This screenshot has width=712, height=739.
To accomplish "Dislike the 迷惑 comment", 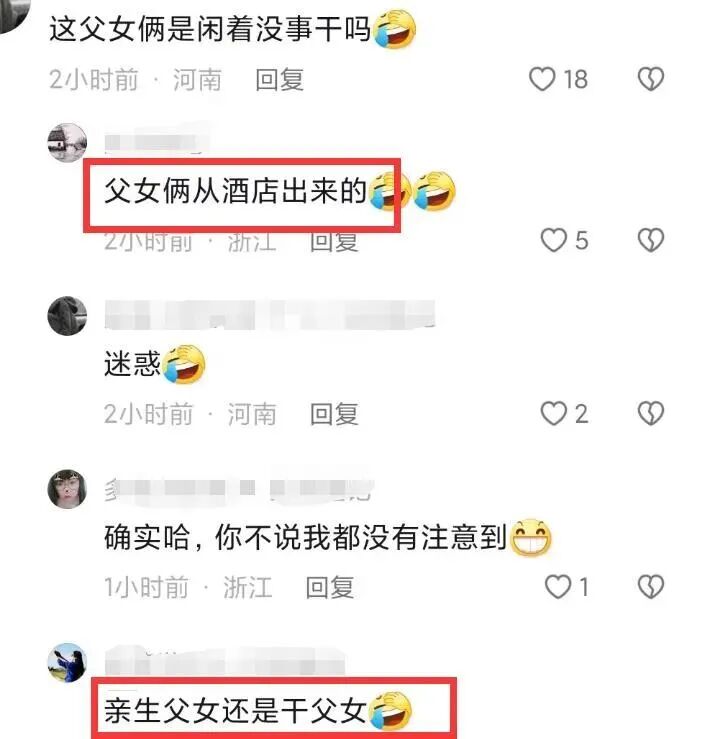I will [651, 413].
